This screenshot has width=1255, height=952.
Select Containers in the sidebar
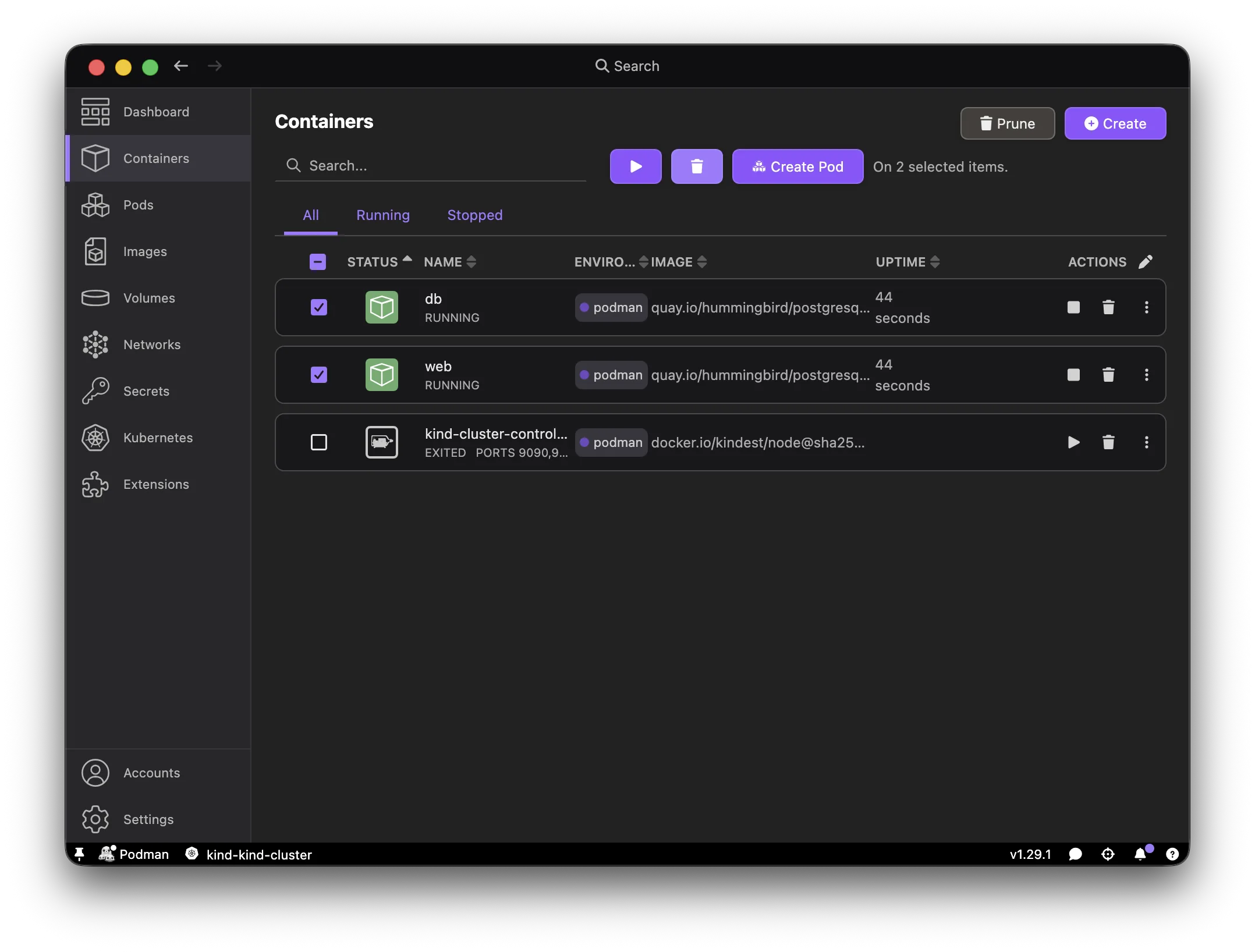(158, 158)
